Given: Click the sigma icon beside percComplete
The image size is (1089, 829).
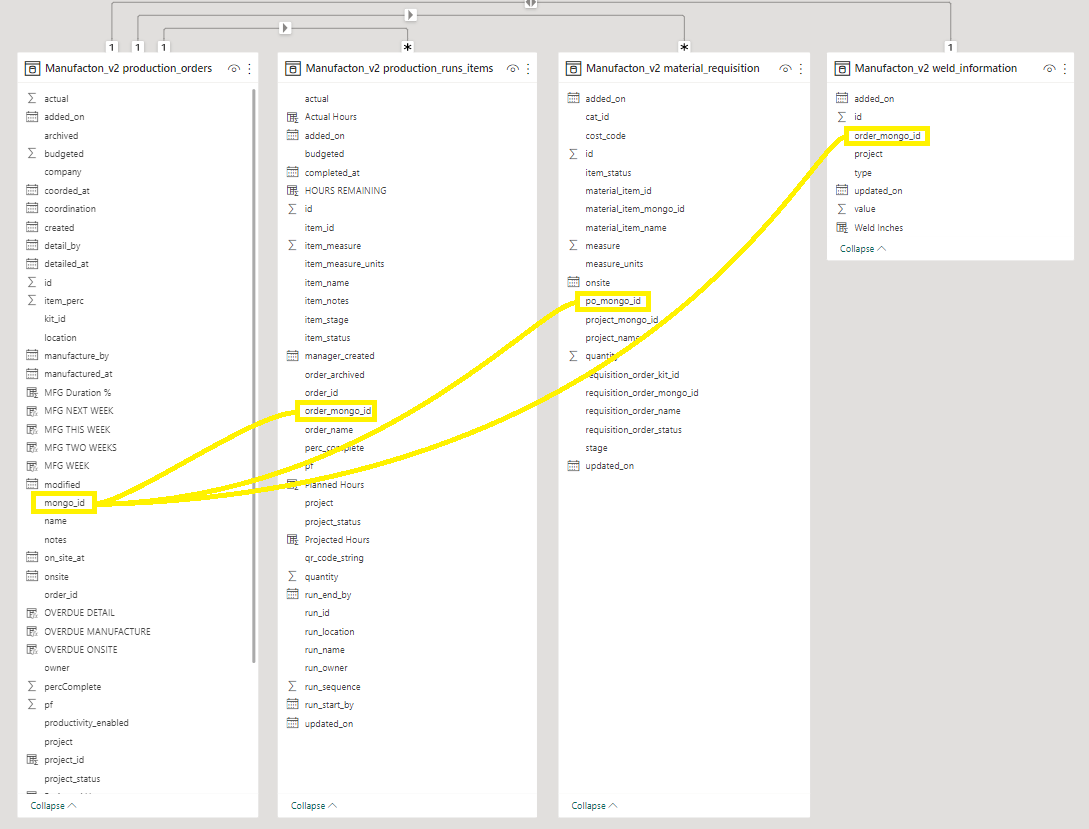Looking at the screenshot, I should (32, 687).
